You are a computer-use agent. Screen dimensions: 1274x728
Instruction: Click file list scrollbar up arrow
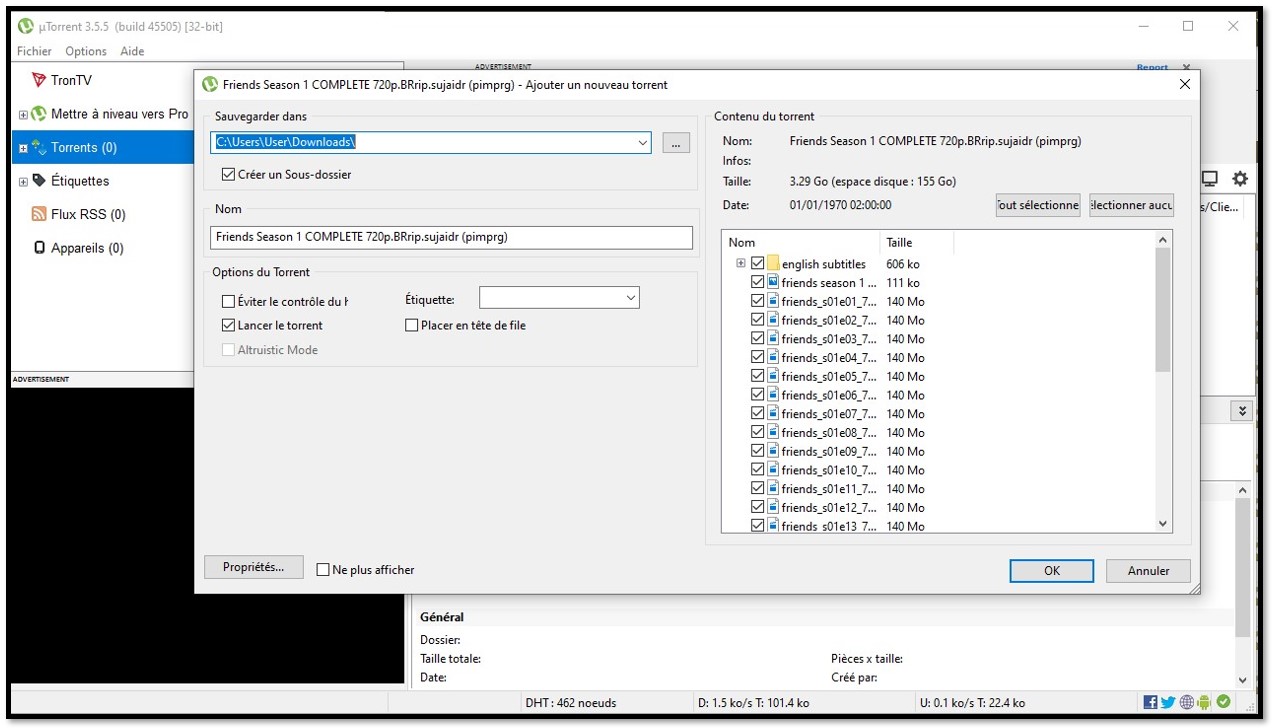click(x=1162, y=240)
